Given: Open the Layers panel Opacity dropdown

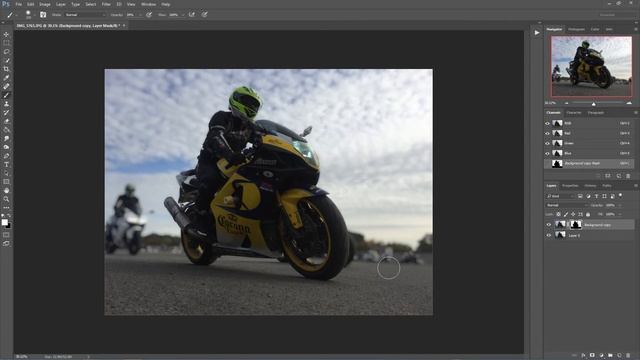Looking at the screenshot, I should coord(620,205).
